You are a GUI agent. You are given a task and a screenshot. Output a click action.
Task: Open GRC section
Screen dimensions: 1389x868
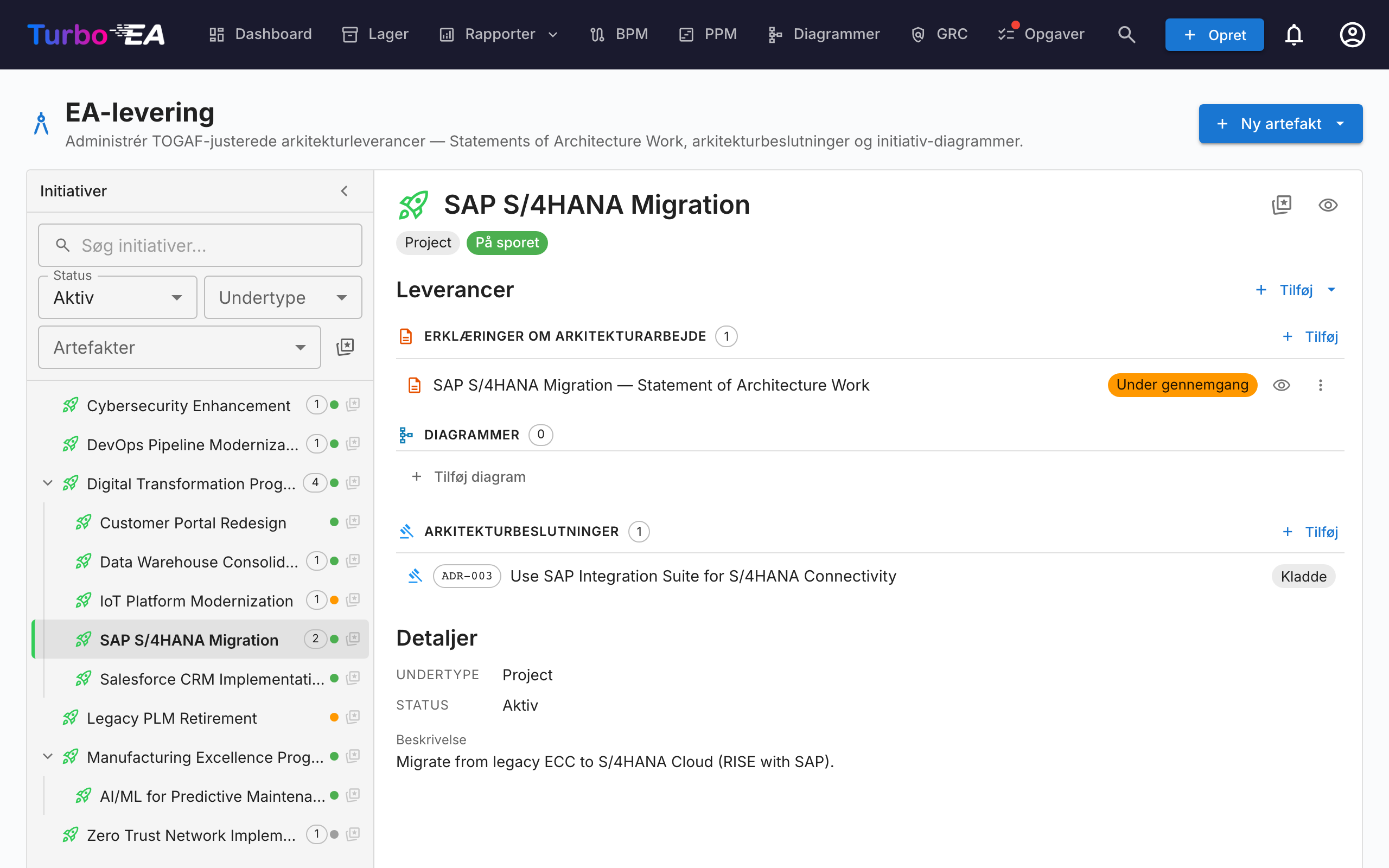tap(939, 34)
